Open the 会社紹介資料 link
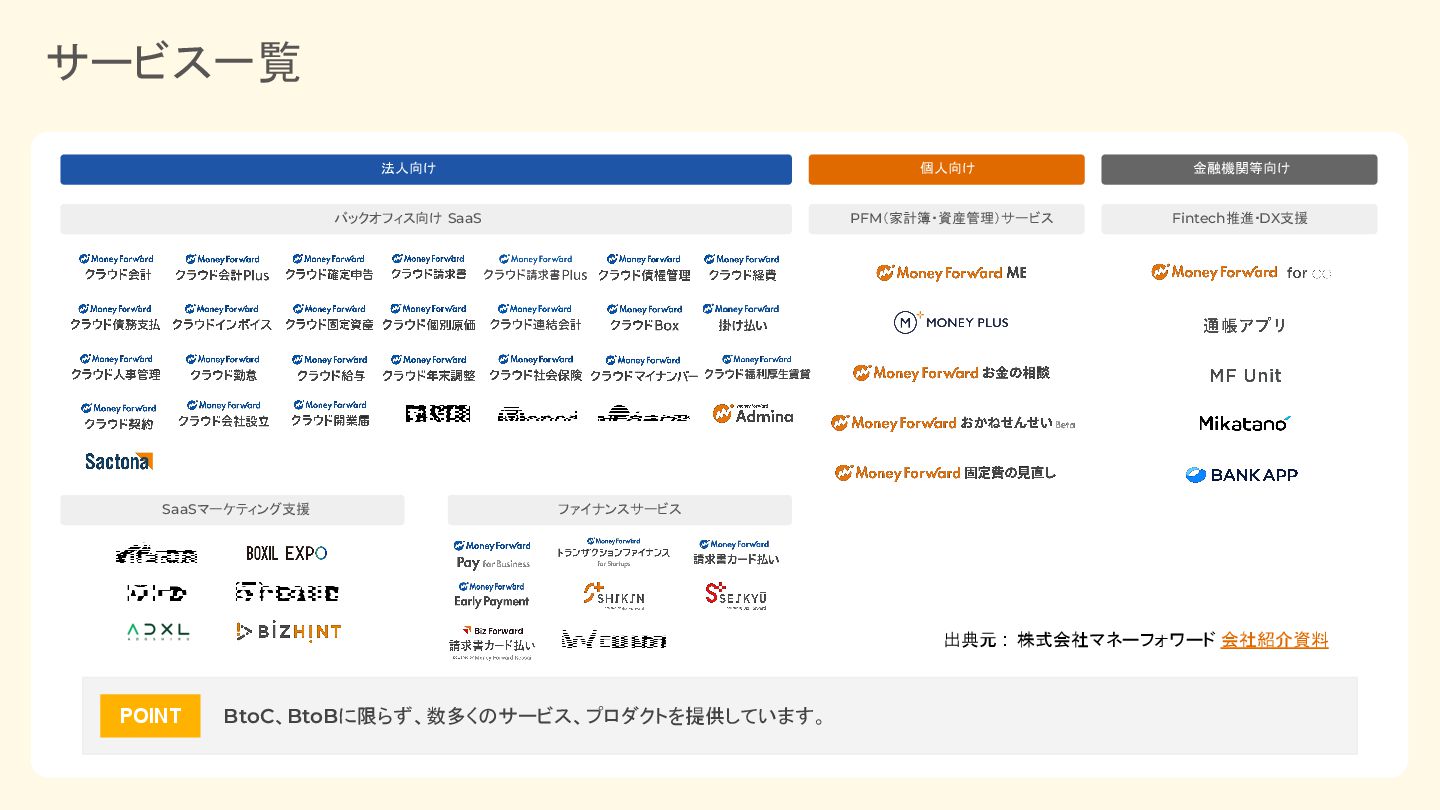Image resolution: width=1440 pixels, height=810 pixels. pos(1275,640)
